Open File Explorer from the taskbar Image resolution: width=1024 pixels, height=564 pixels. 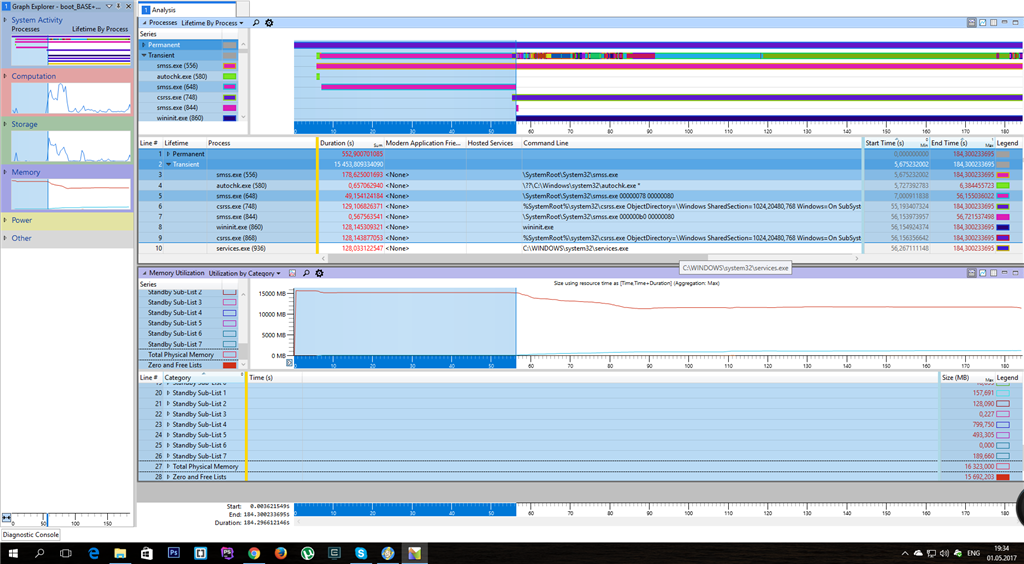(120, 553)
